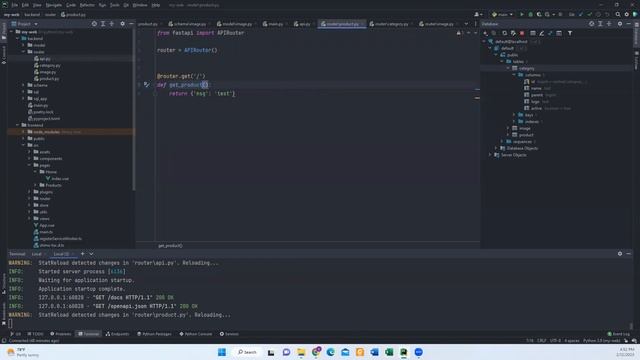Viewport: 640px width, 360px height.
Task: Expand the product table in Database tree
Action: [508, 135]
